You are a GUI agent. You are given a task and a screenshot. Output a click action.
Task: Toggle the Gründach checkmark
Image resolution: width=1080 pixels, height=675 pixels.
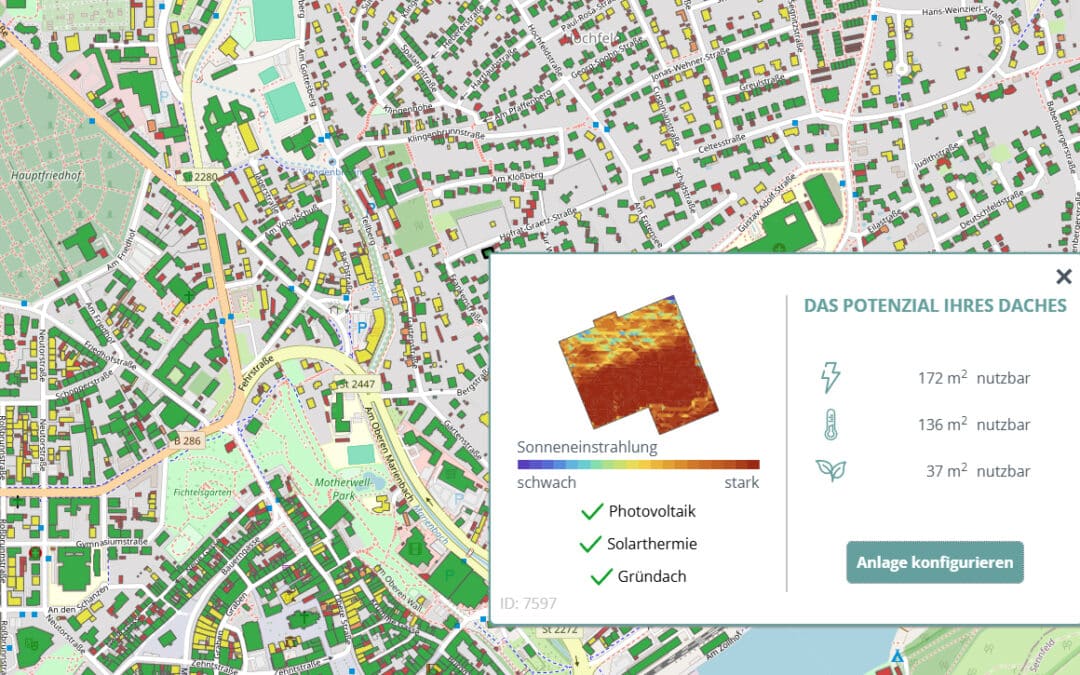click(601, 577)
